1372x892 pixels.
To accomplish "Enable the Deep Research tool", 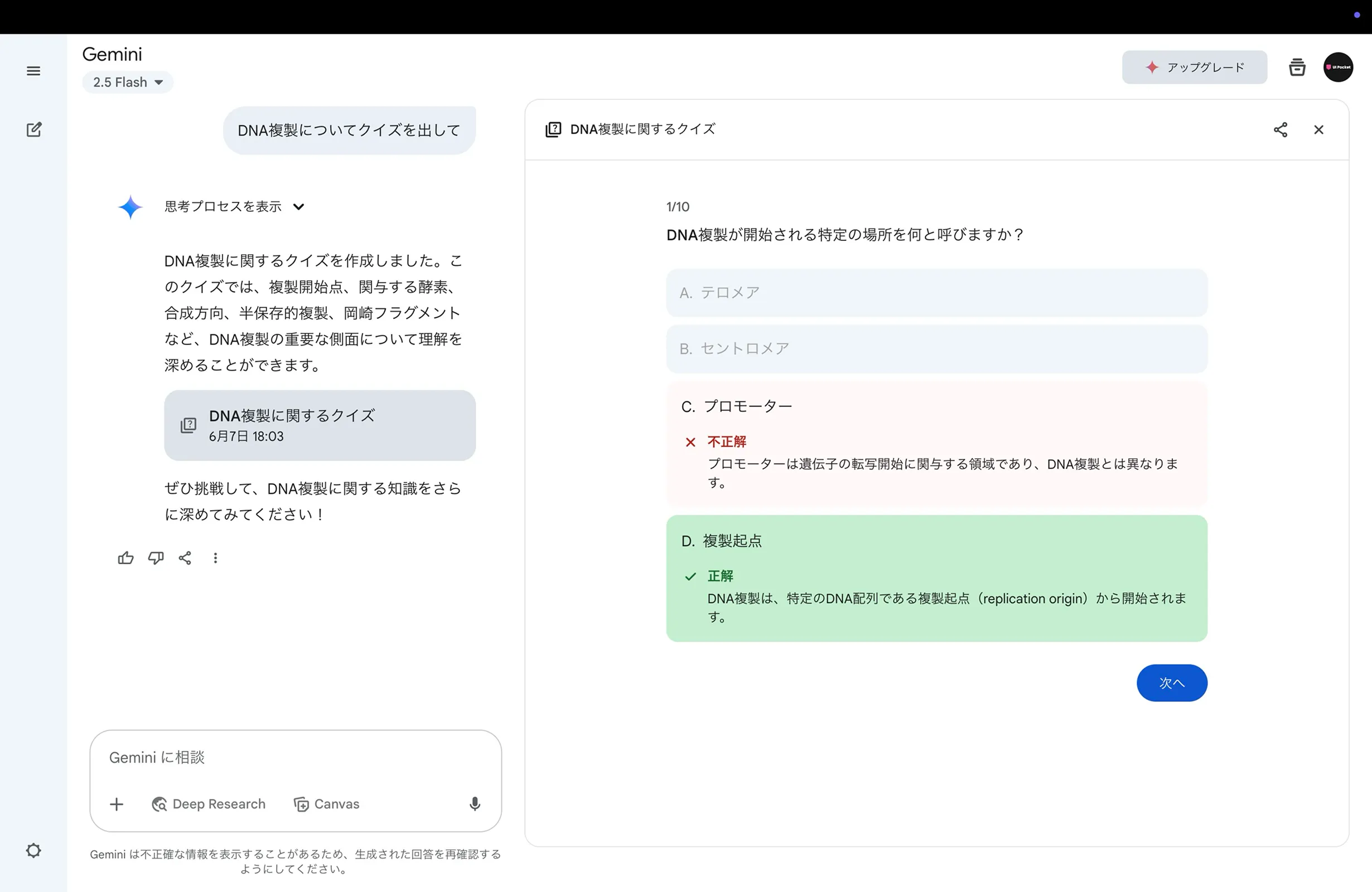I will pos(209,804).
